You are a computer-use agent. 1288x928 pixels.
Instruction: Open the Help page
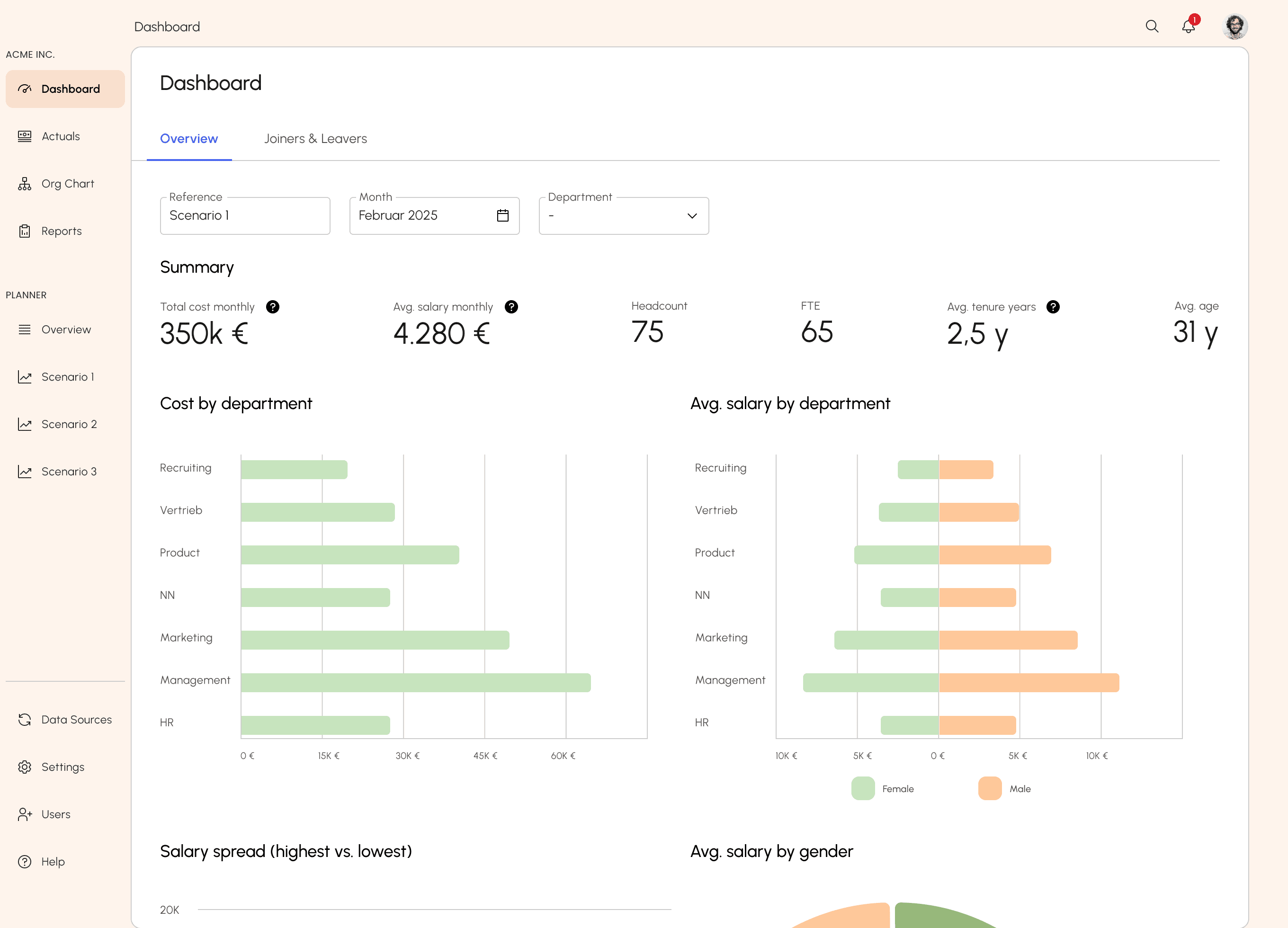coord(53,862)
